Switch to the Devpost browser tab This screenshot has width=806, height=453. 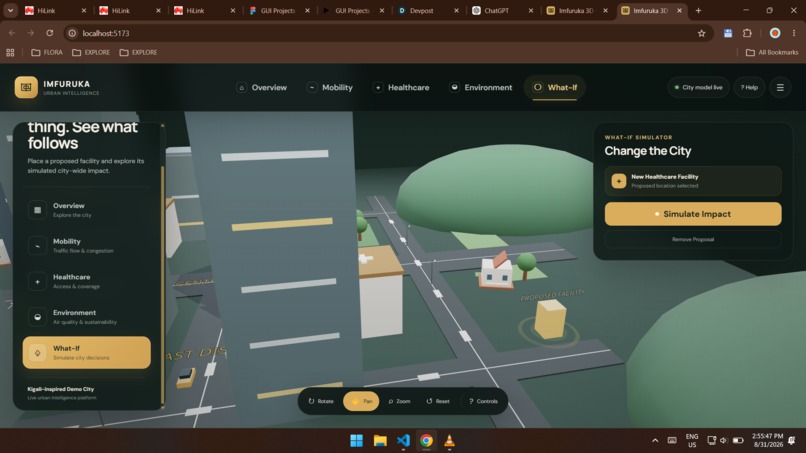pyautogui.click(x=428, y=10)
